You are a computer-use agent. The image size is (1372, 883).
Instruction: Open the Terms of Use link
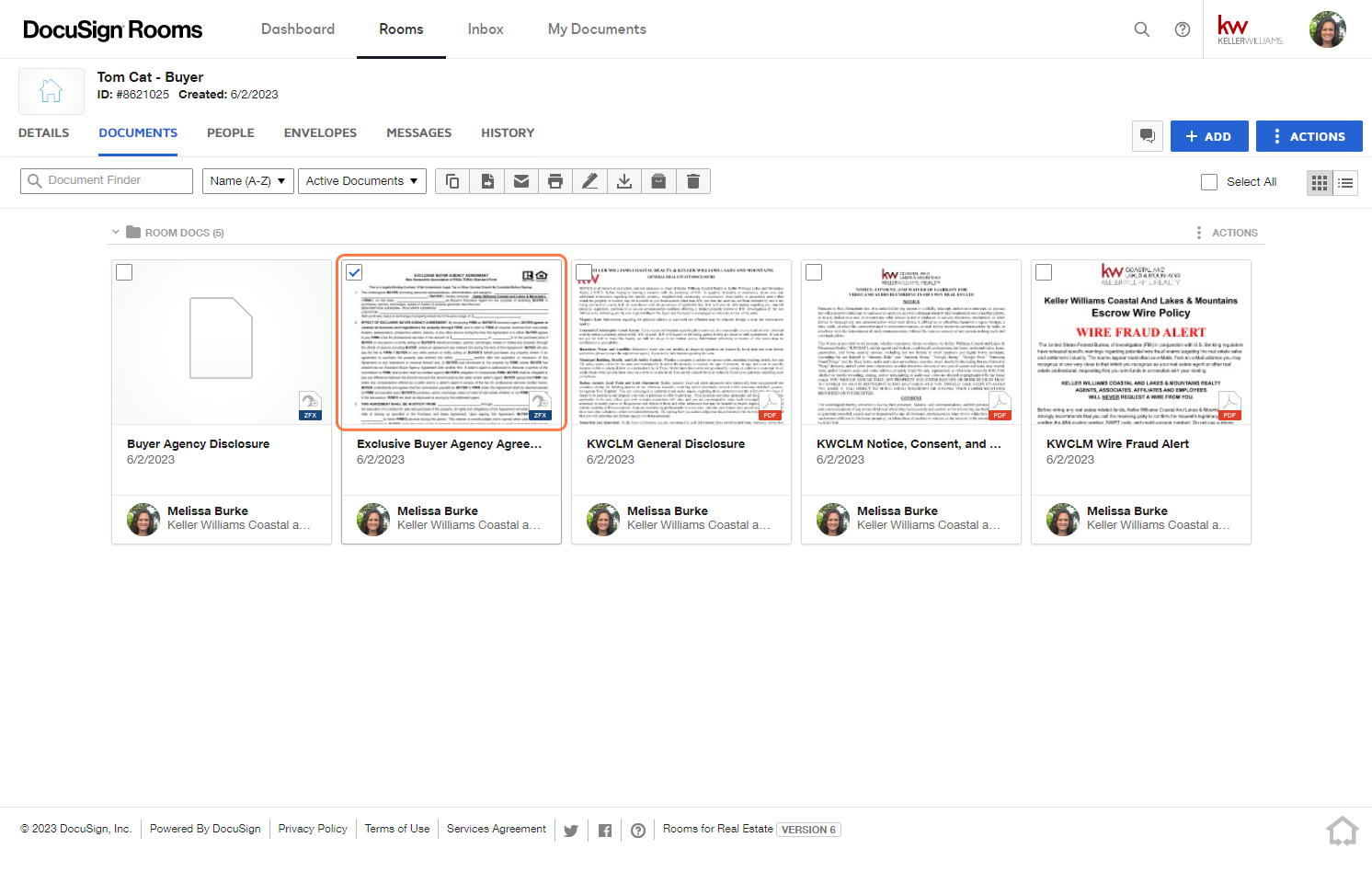coord(397,829)
